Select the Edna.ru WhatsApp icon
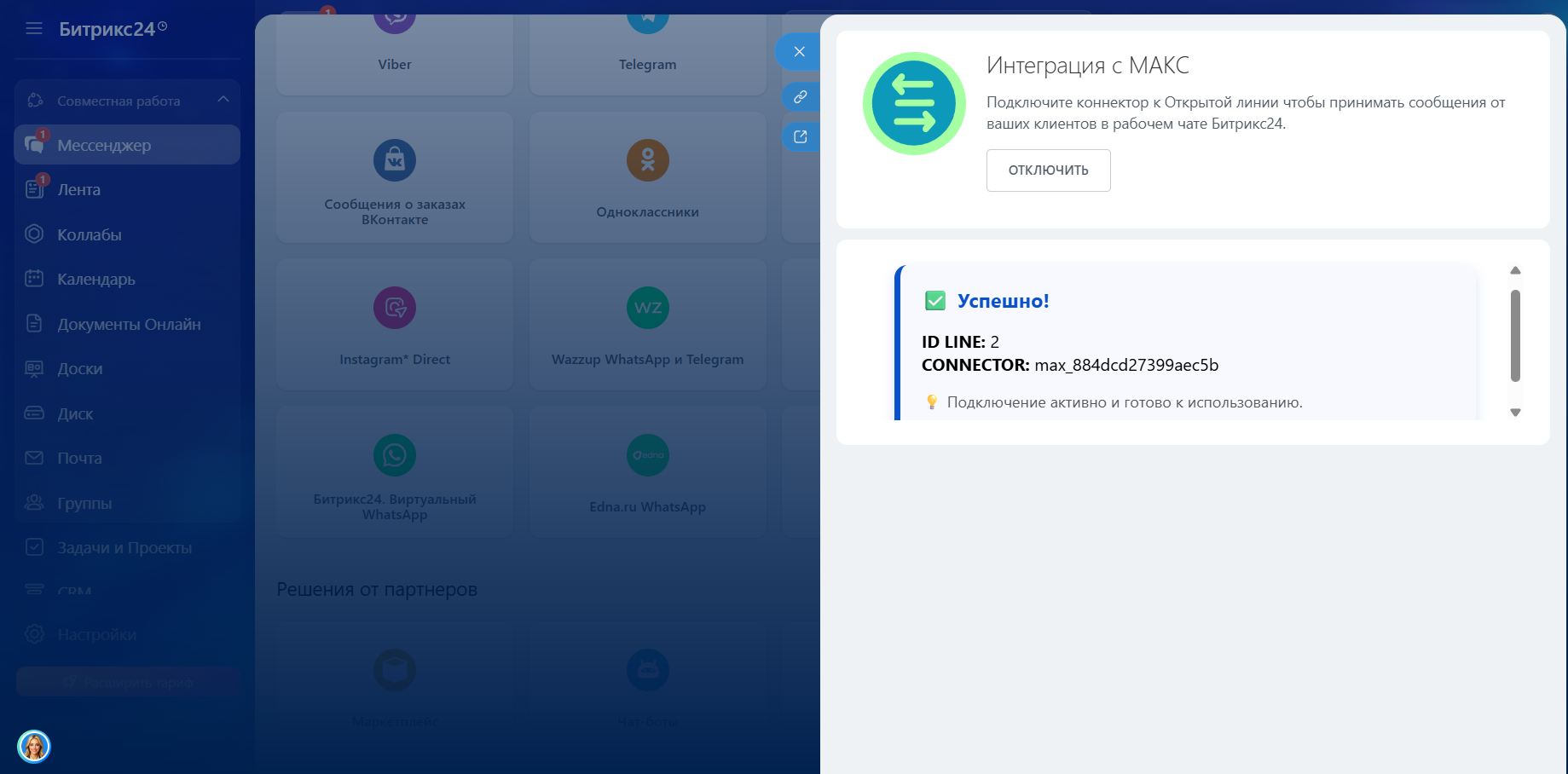 [648, 455]
